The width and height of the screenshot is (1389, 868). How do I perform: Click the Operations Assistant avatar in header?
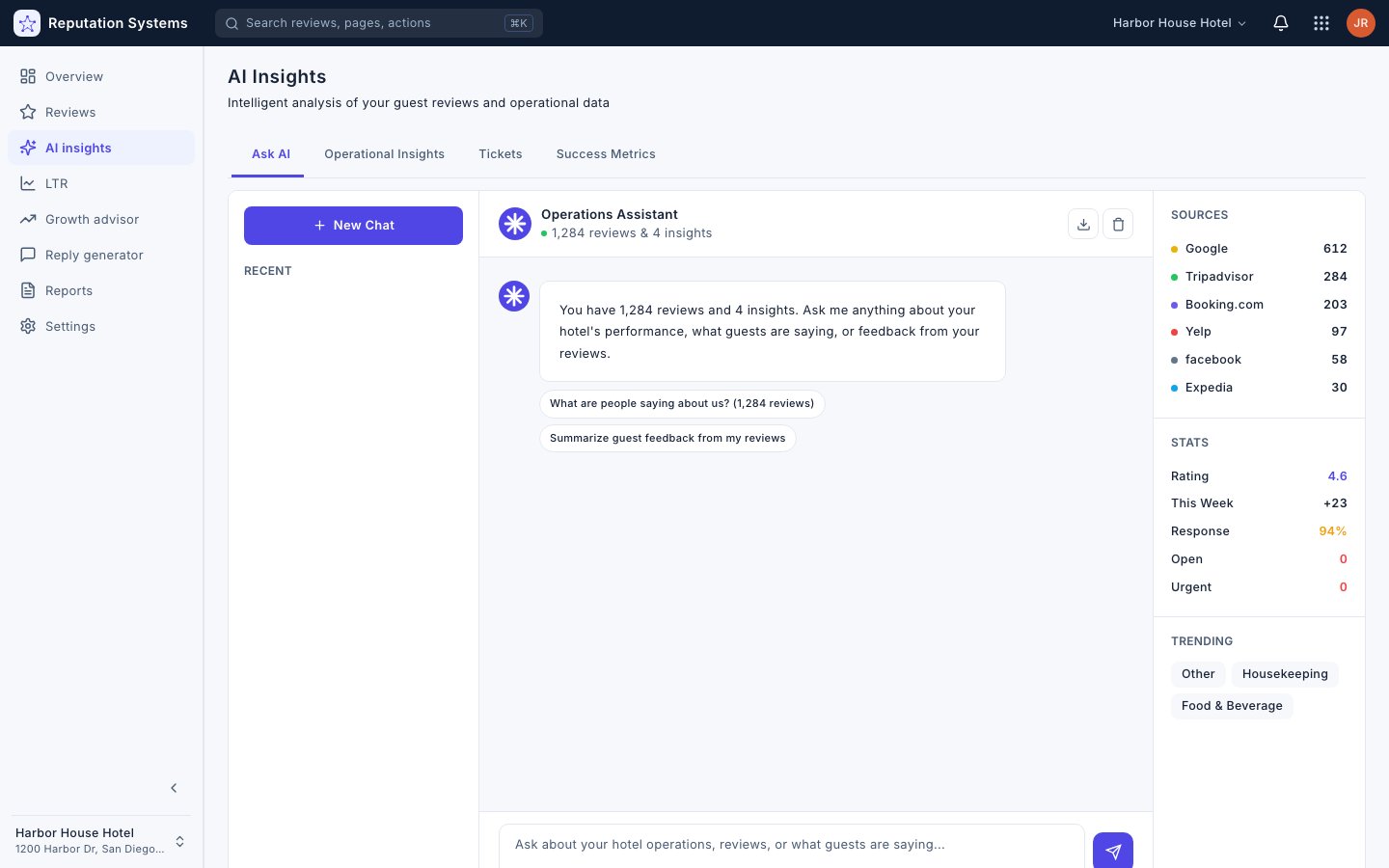click(515, 224)
